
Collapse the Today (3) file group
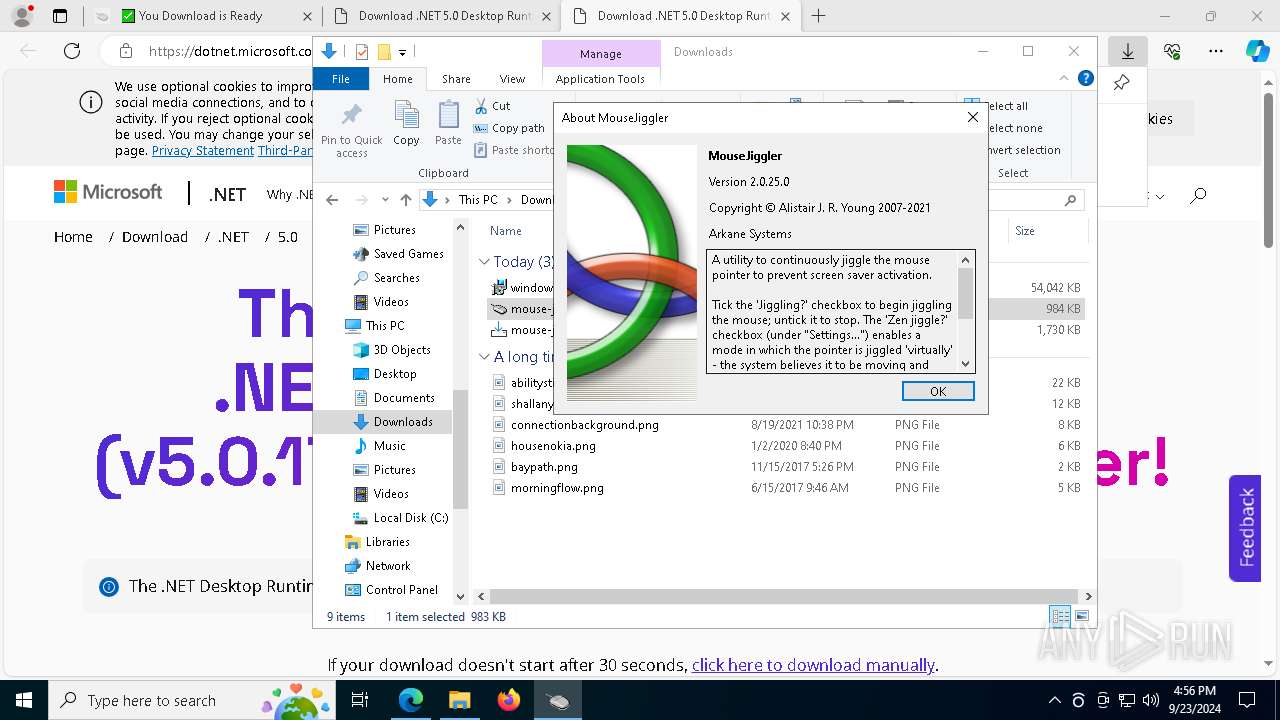(x=485, y=262)
